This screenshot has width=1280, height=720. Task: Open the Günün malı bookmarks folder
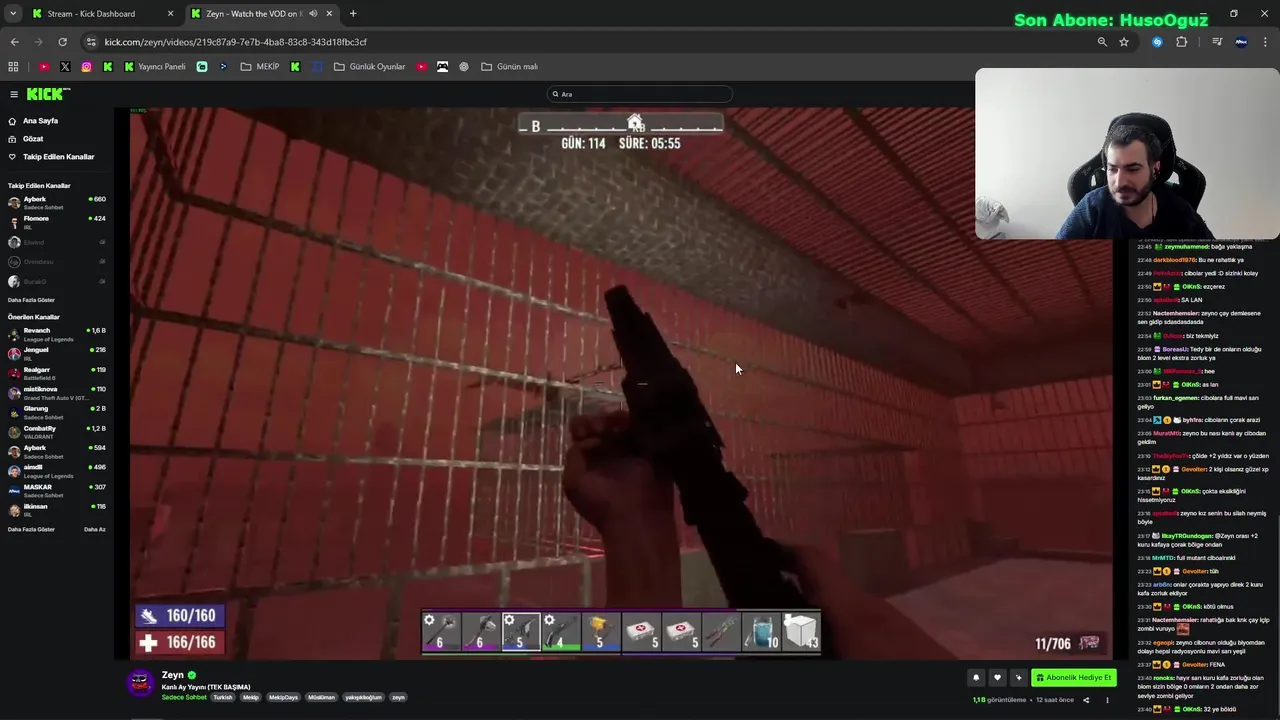pos(509,67)
